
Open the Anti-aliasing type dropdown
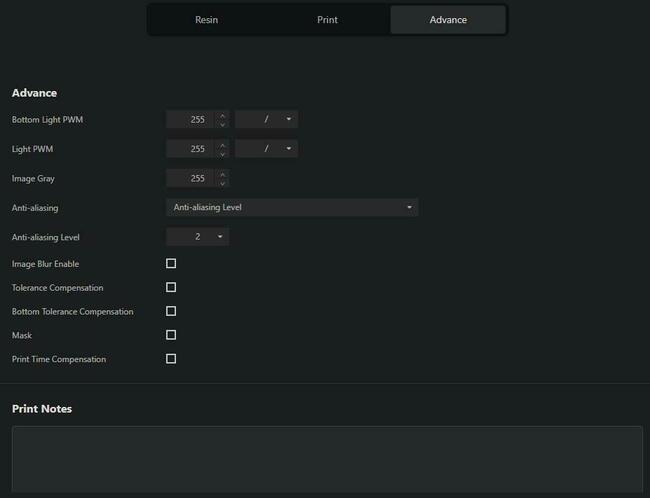click(x=291, y=208)
